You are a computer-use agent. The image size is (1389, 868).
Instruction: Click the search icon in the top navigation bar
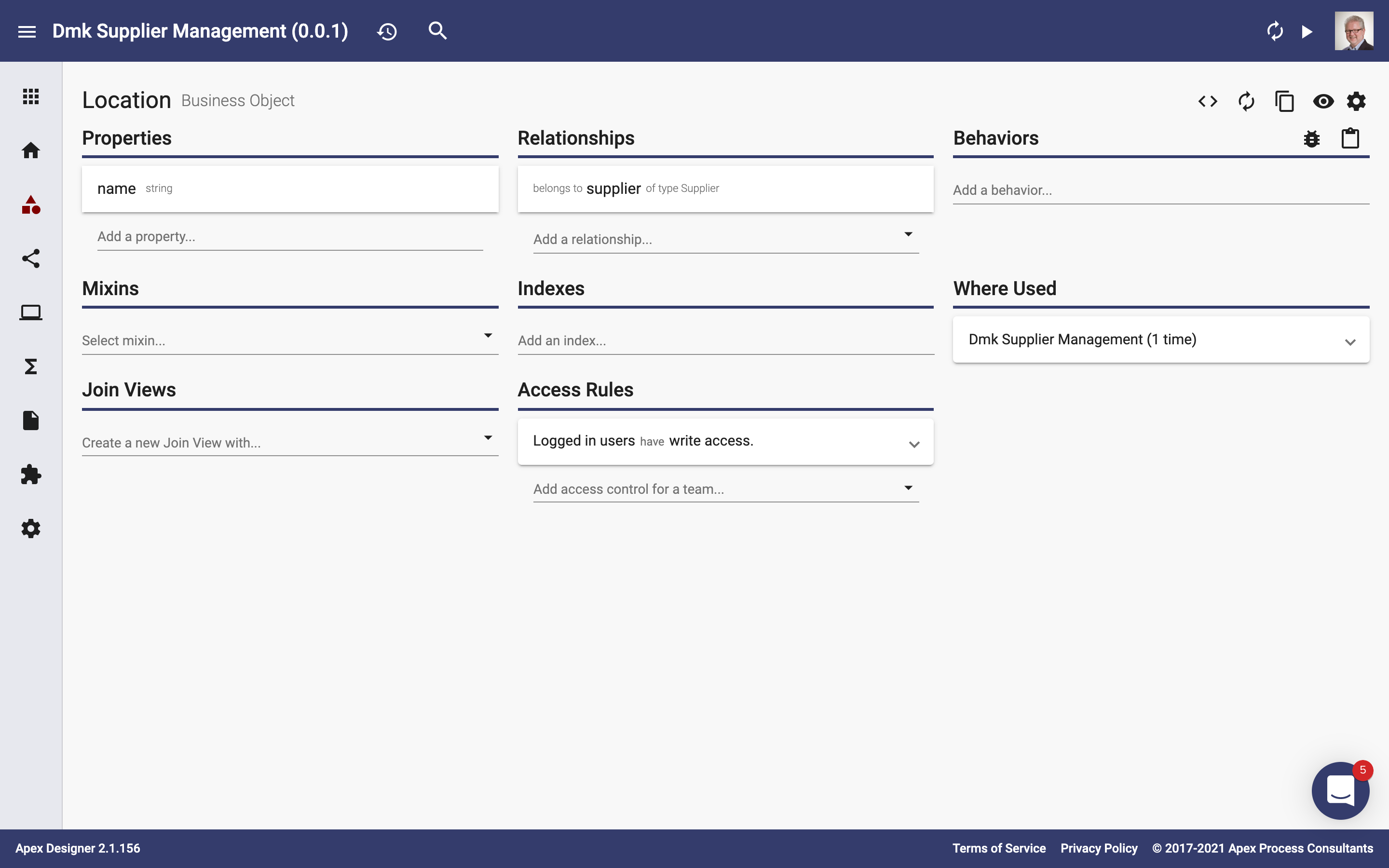[437, 30]
